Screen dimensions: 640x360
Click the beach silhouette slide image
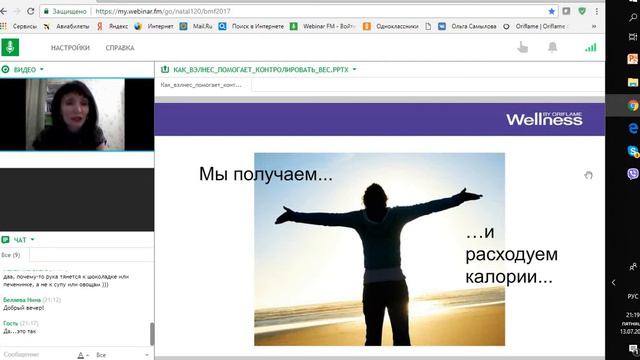[x=380, y=249]
